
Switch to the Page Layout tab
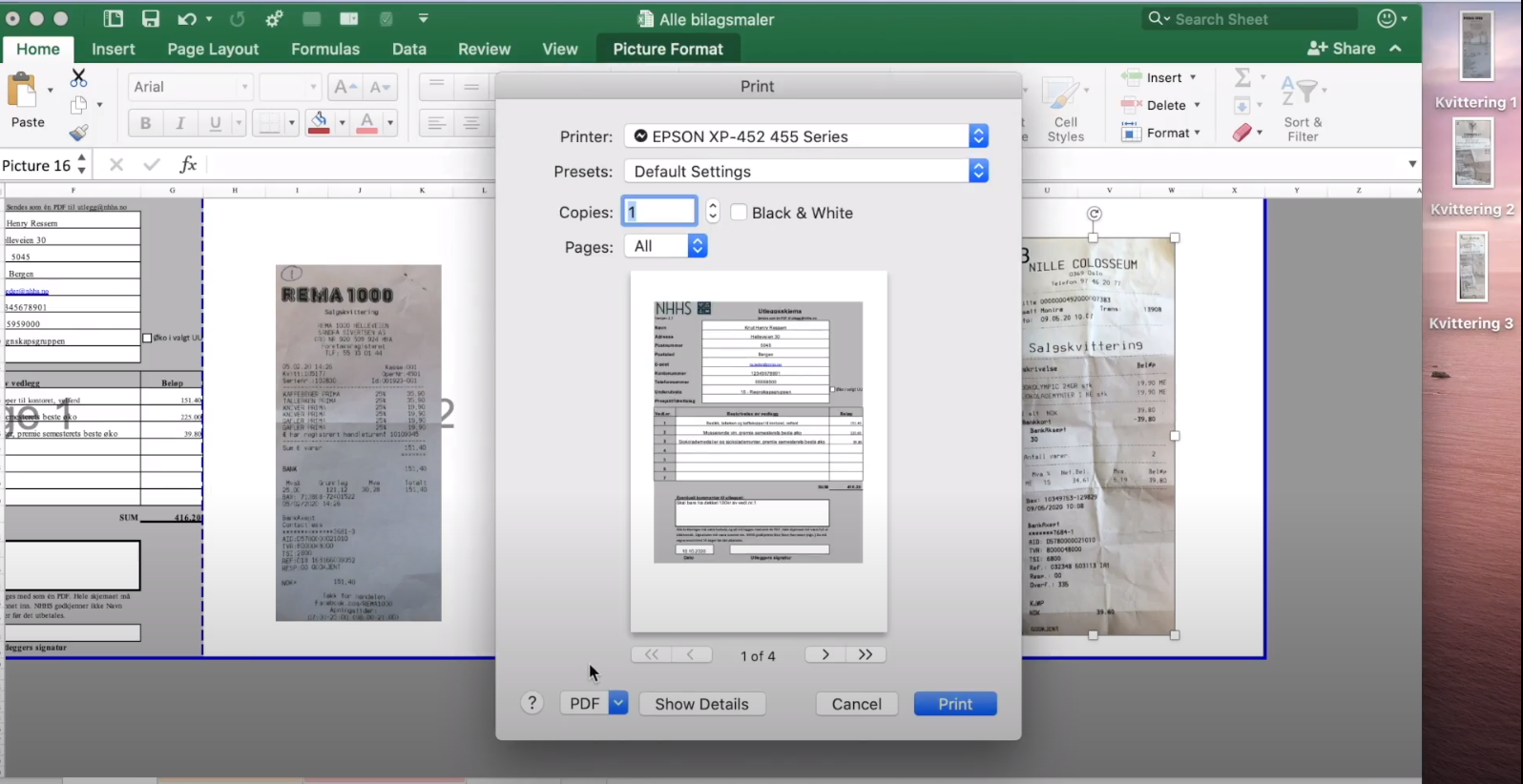pos(213,49)
